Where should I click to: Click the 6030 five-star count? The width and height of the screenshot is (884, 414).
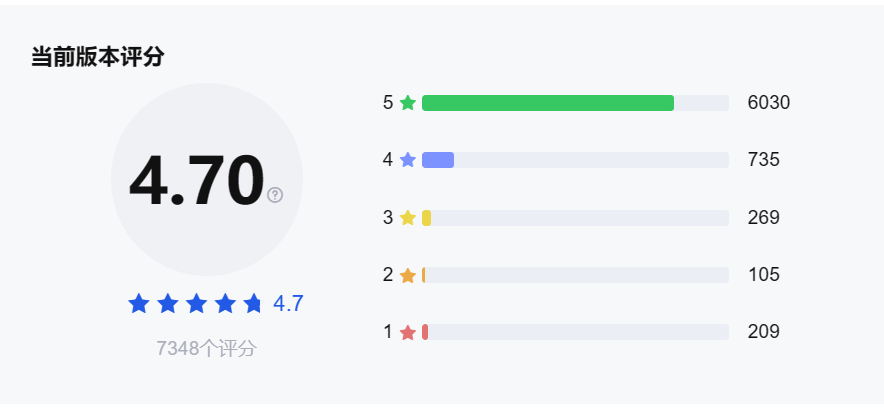[x=769, y=103]
